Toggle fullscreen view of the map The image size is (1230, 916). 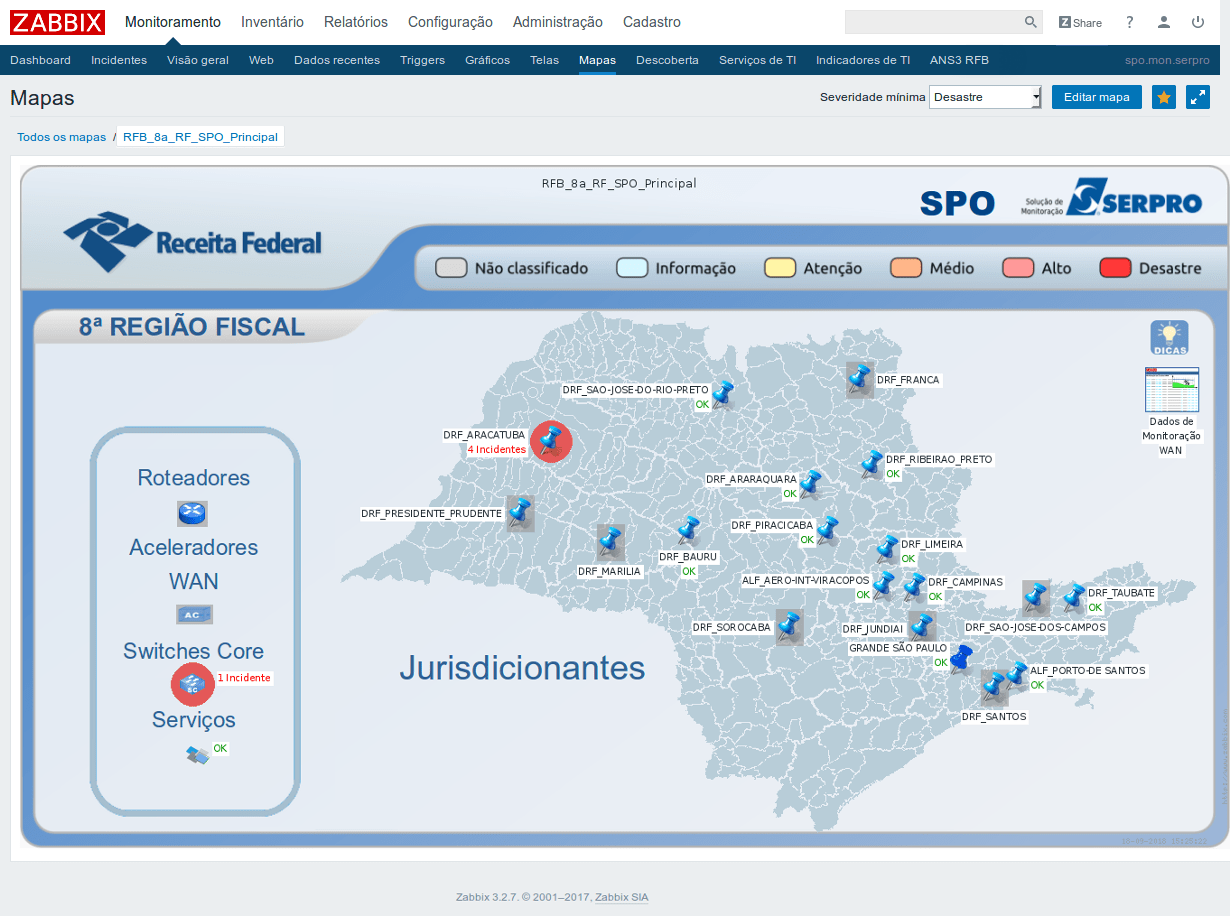(x=1197, y=97)
